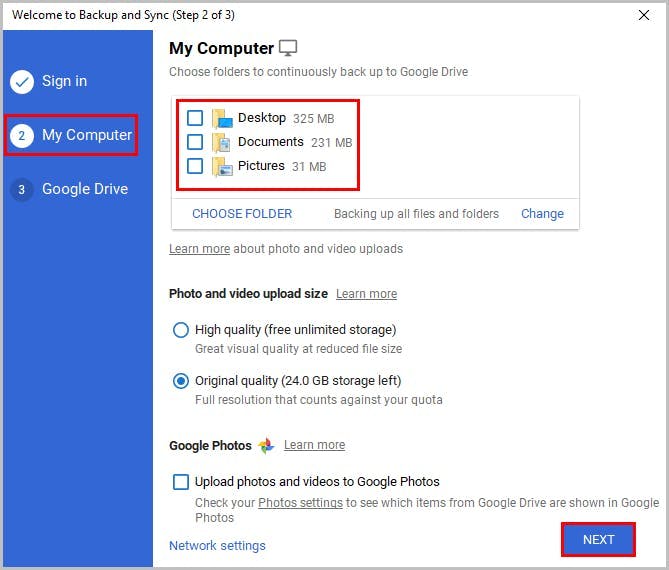669x570 pixels.
Task: Click the 'My Computer' page heading
Action: pos(221,48)
